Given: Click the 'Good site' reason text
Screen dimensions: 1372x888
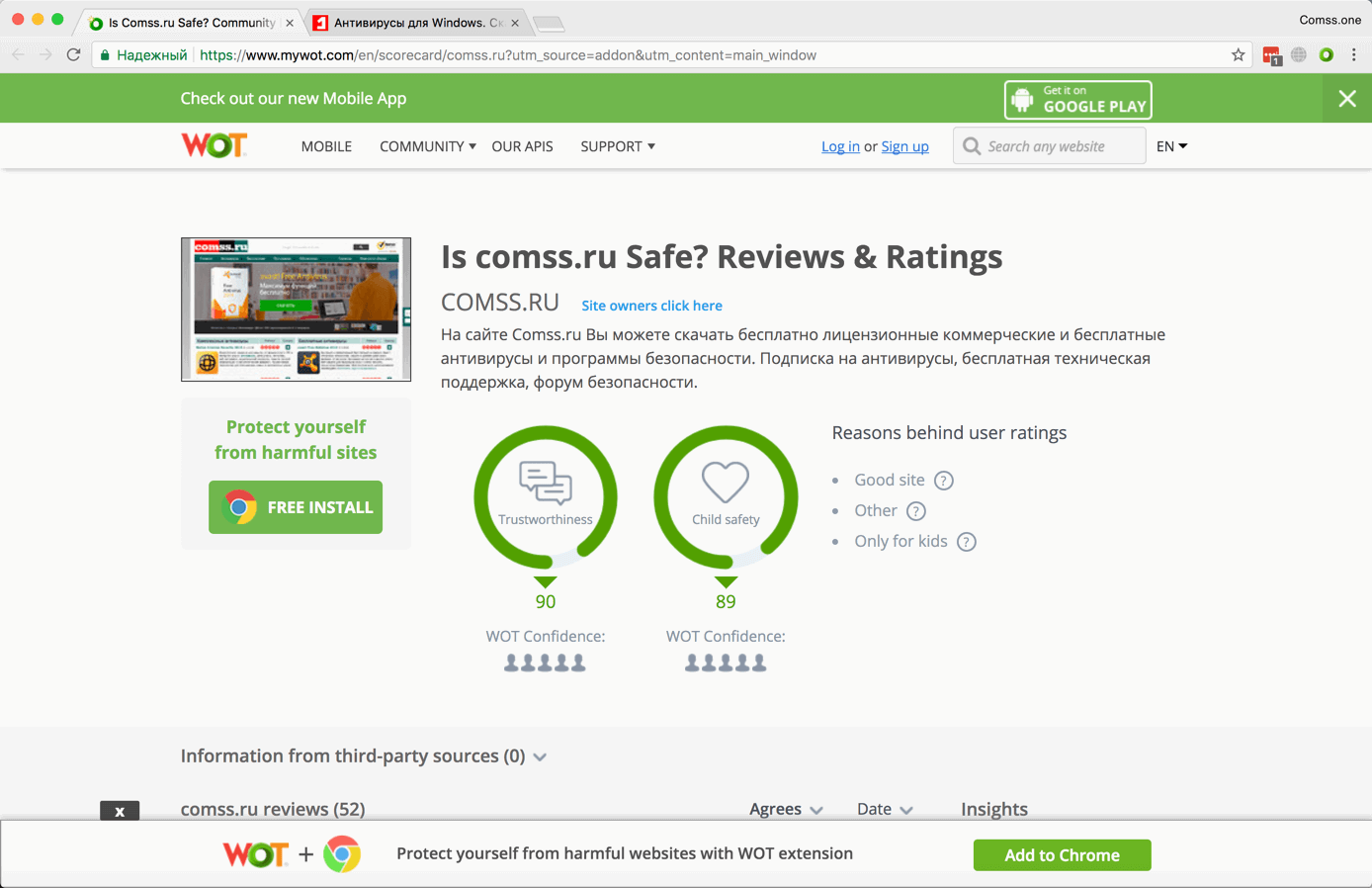Looking at the screenshot, I should pos(890,480).
